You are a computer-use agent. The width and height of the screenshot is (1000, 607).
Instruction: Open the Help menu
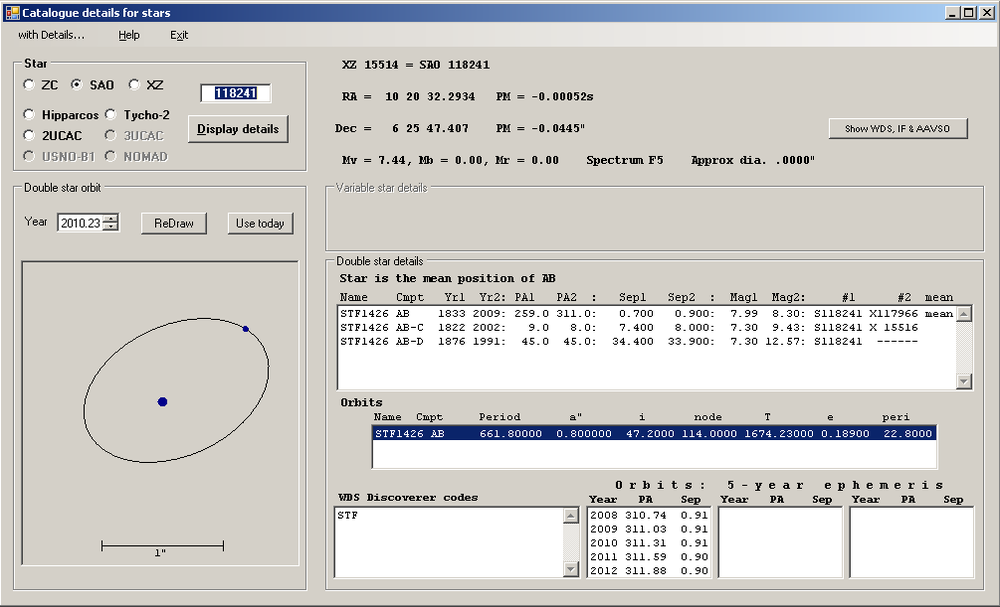point(129,35)
